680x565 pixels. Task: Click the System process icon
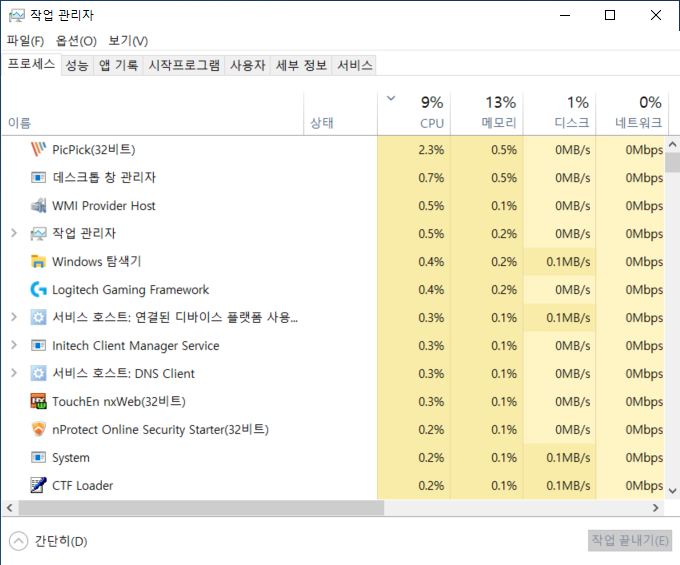point(38,457)
